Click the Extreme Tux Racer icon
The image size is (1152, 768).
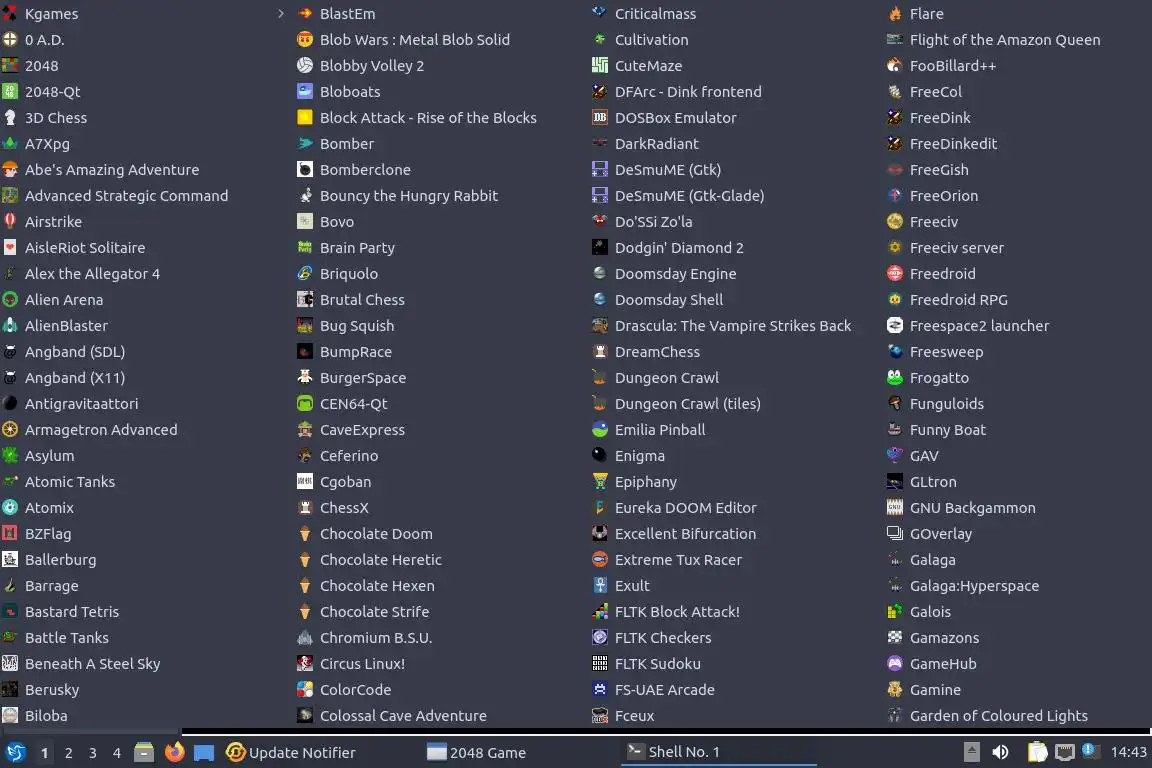600,560
